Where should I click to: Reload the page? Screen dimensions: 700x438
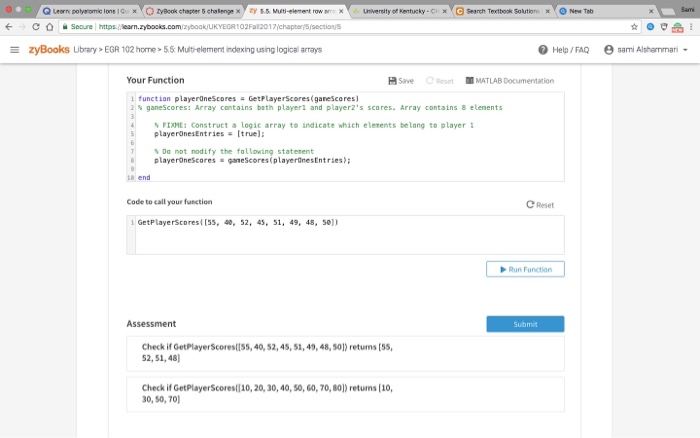[36, 27]
